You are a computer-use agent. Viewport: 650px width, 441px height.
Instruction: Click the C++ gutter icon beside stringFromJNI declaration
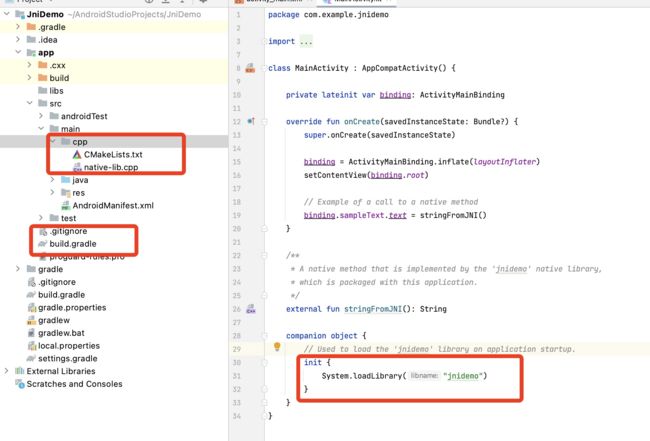pos(251,309)
